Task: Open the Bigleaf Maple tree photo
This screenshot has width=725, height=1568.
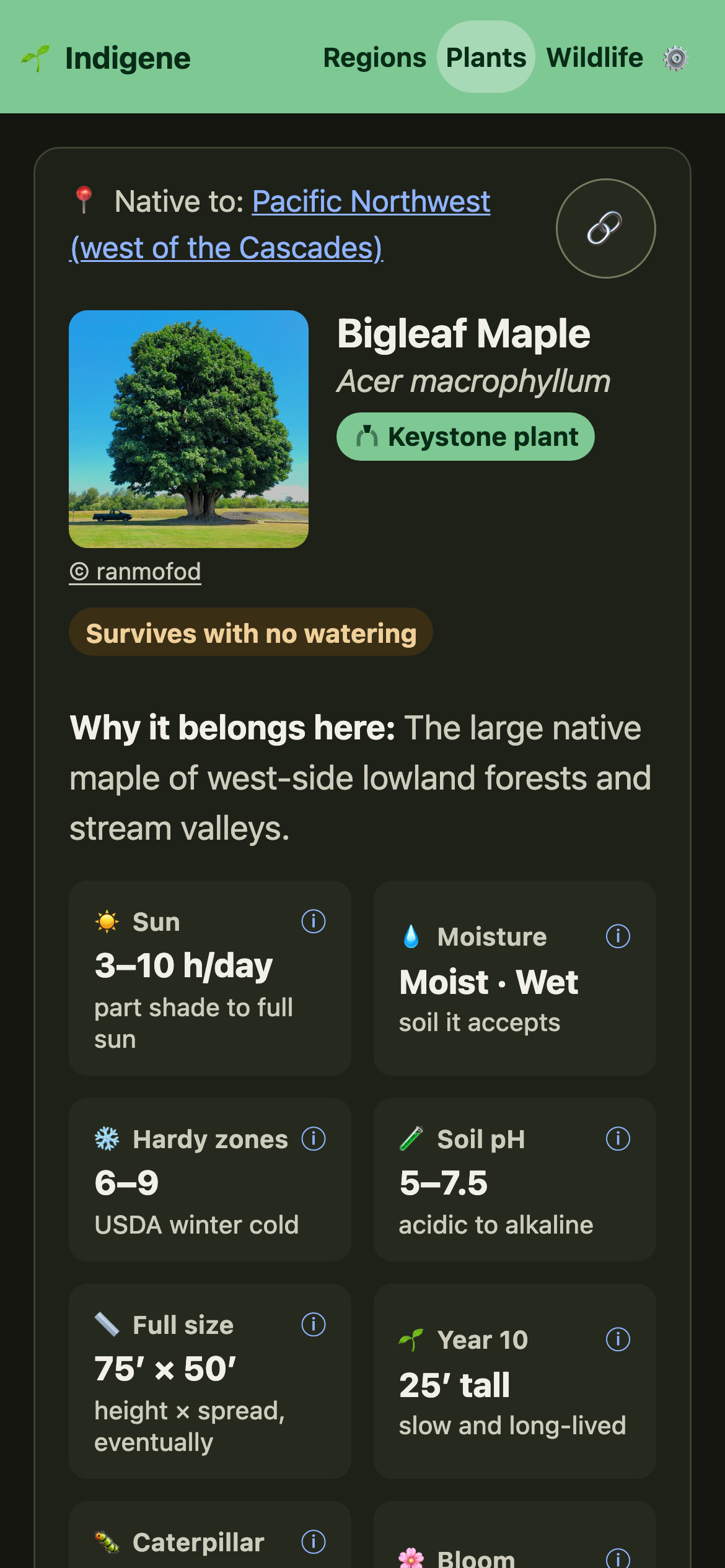Action: 188,429
